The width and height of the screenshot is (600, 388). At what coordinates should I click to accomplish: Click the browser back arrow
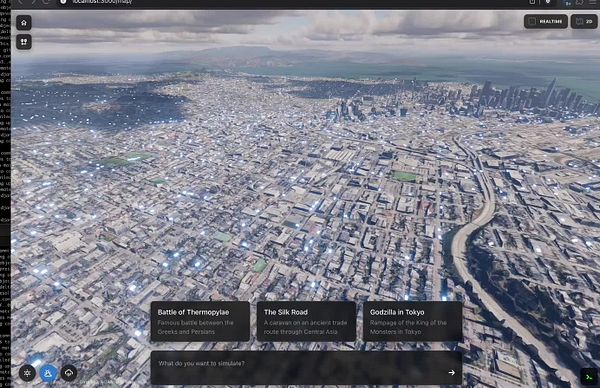(21, 2)
